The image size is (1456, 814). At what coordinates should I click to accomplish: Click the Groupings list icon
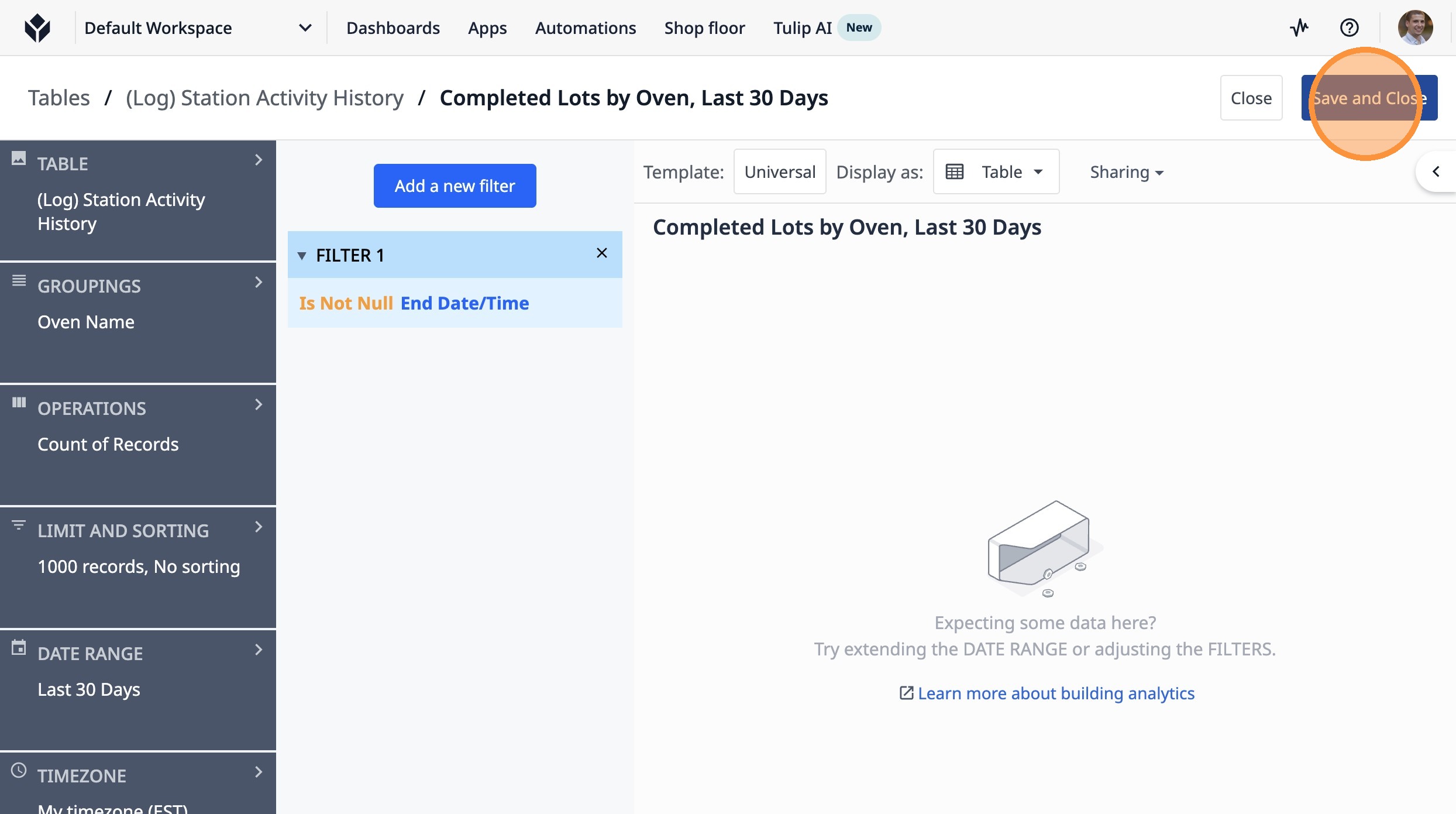tap(19, 281)
